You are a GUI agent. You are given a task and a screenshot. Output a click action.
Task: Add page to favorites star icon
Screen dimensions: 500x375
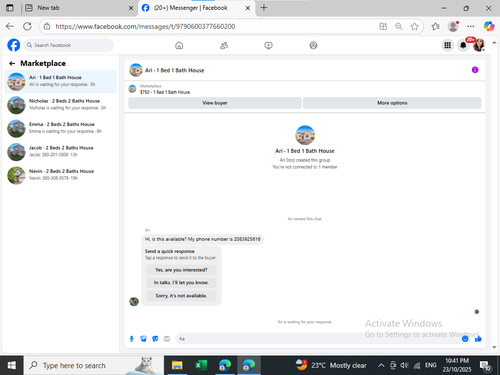[x=414, y=26]
